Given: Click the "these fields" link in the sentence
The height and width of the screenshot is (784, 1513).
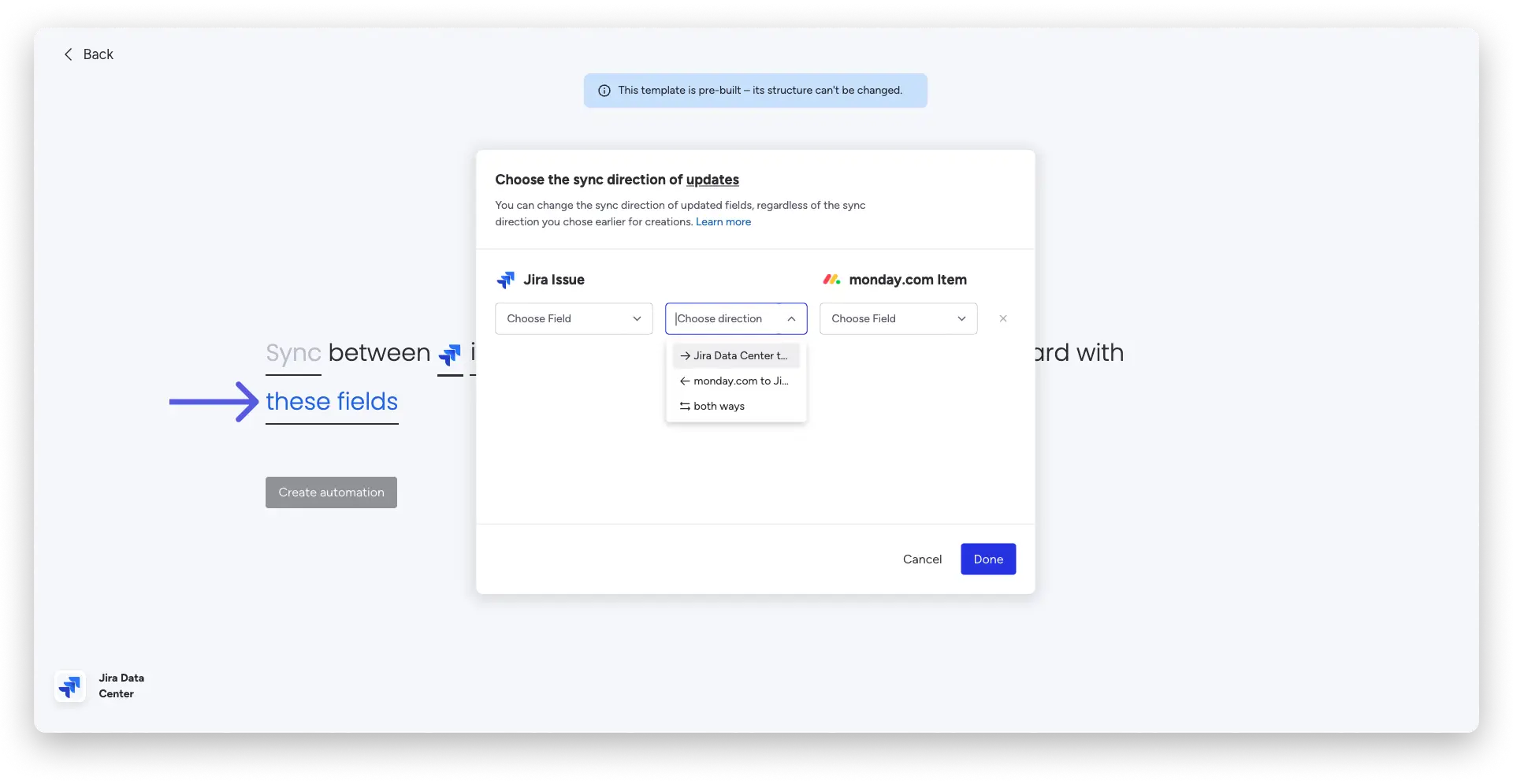Looking at the screenshot, I should click(x=332, y=402).
